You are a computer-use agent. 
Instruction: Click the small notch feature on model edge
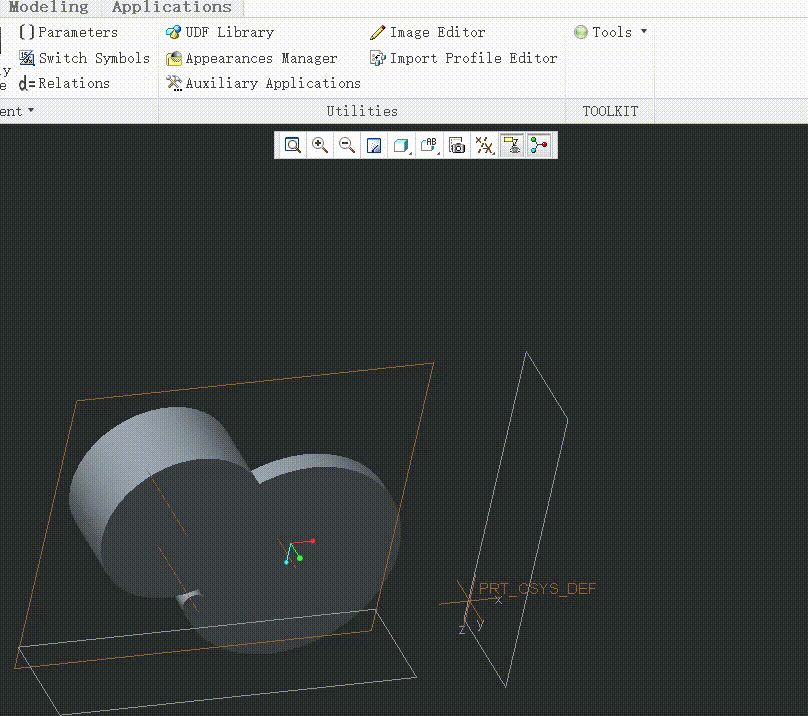point(189,597)
